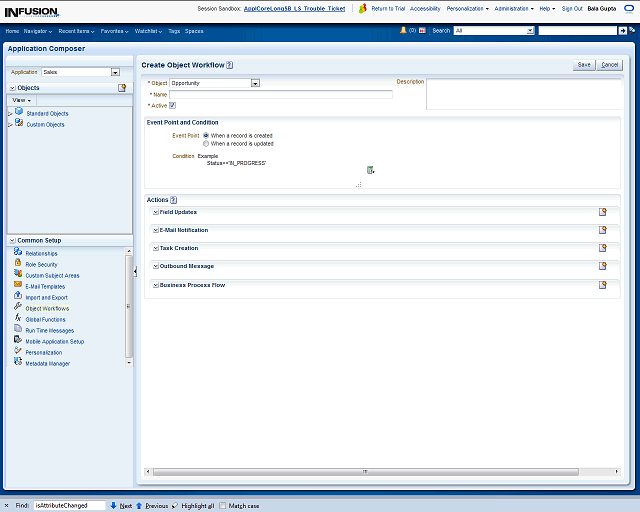Open the condition expression builder icon
The image size is (640, 512).
370,170
